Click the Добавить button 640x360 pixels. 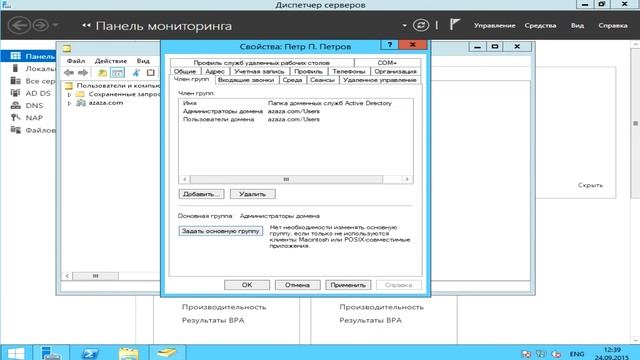coord(201,194)
